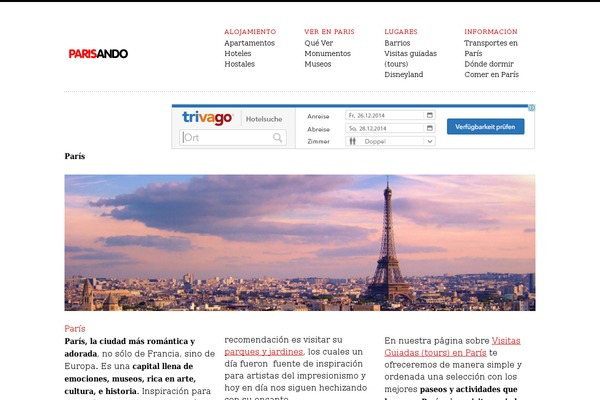Follow Visitas Guiadas (tours) en París article link

[452, 346]
